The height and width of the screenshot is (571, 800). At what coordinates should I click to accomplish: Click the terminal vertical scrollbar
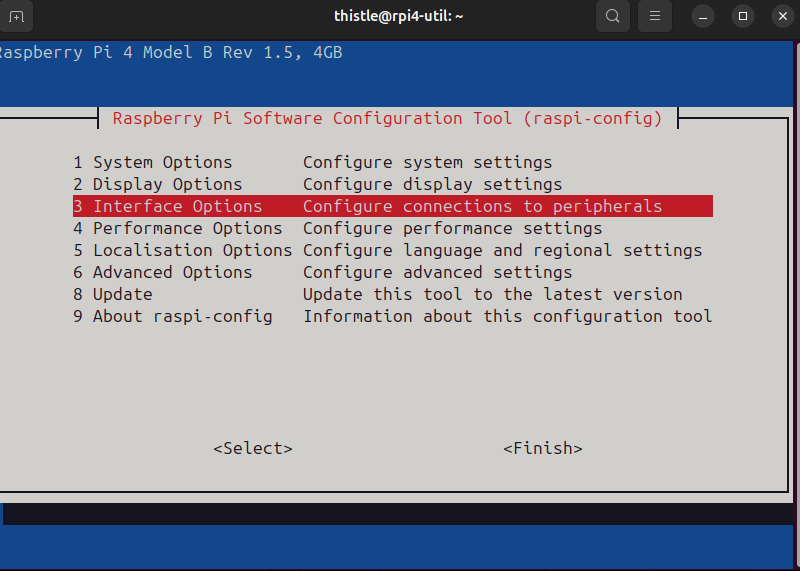797,305
